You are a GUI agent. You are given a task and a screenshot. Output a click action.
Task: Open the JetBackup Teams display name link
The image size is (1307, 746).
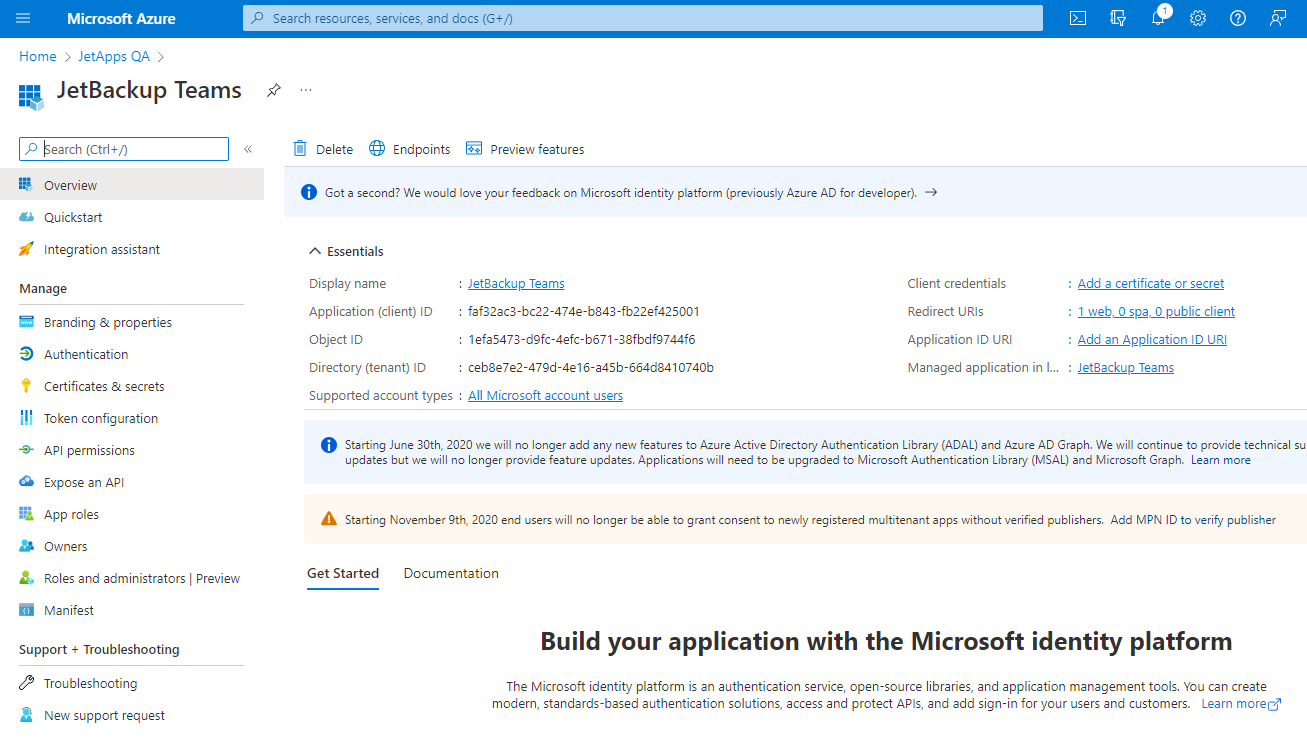pos(516,283)
